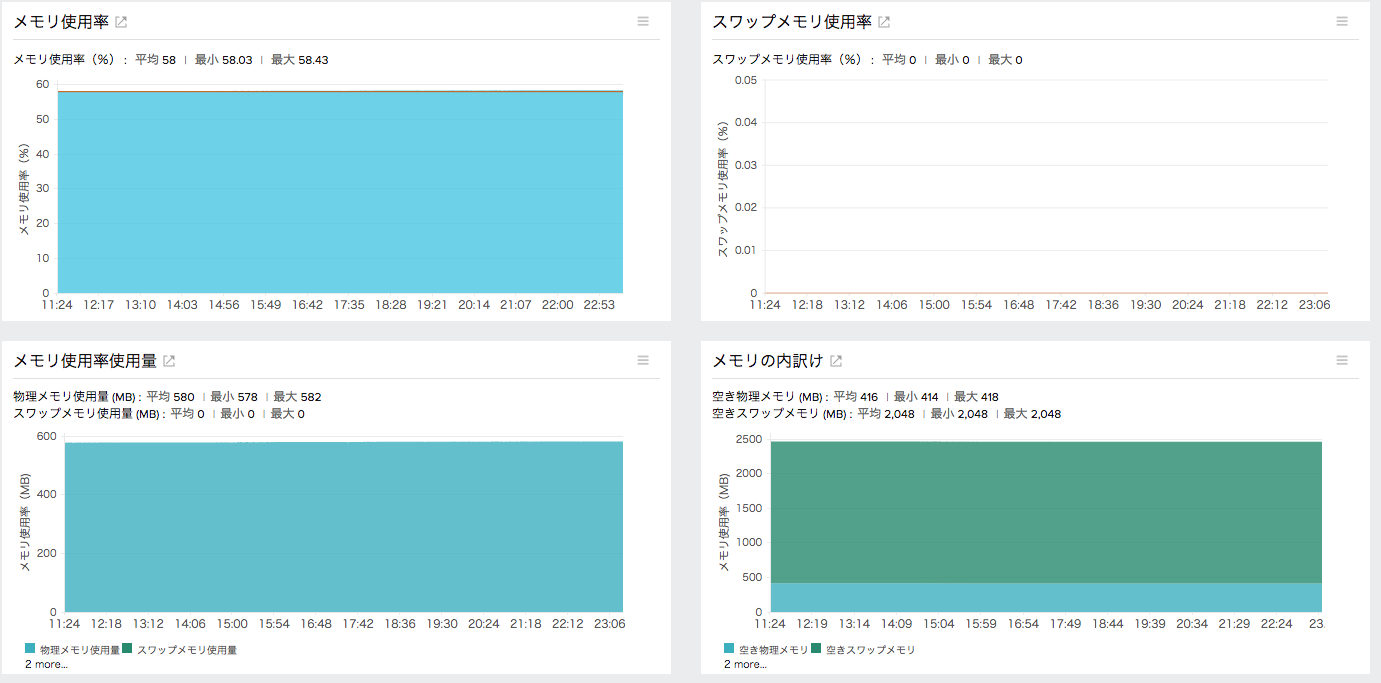This screenshot has height=683, width=1381.
Task: Open the スワップメモリ使用率 panel hamburger menu
Action: (1344, 21)
